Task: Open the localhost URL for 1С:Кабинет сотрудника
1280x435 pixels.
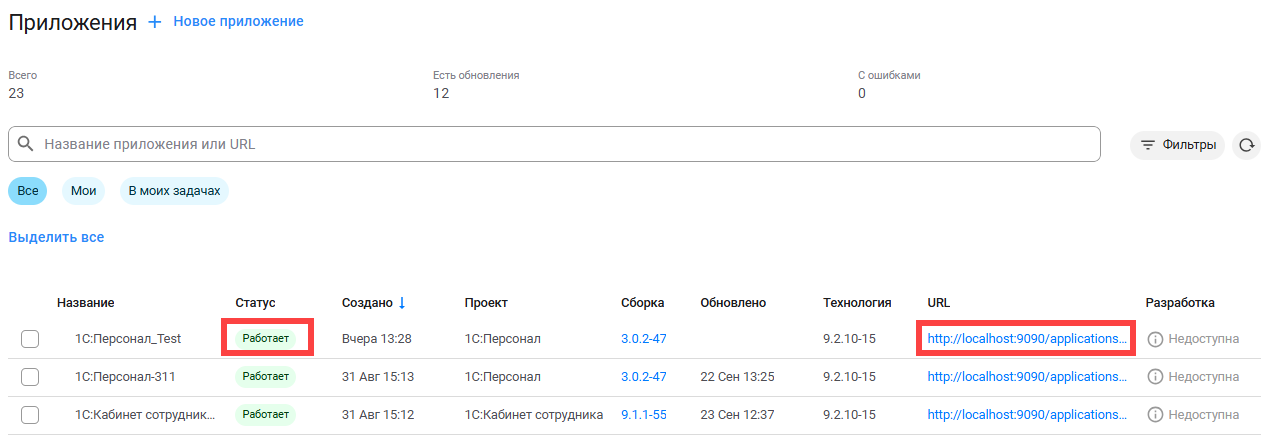Action: 1027,415
